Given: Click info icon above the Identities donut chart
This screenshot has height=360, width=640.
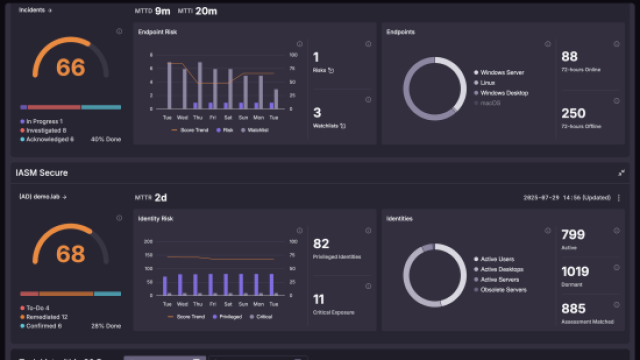Looking at the screenshot, I should pyautogui.click(x=548, y=231).
